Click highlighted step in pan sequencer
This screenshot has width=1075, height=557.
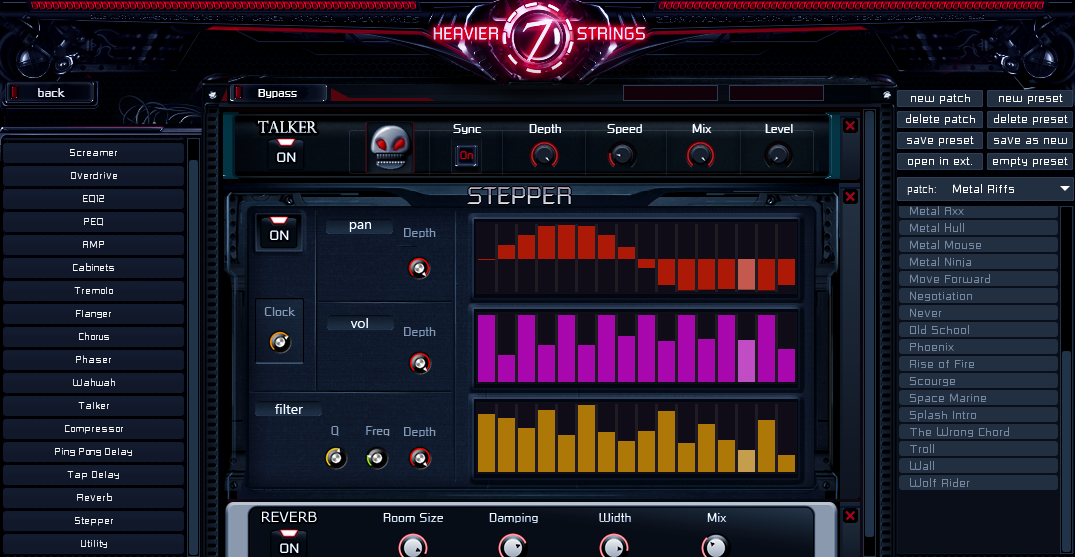coord(747,274)
